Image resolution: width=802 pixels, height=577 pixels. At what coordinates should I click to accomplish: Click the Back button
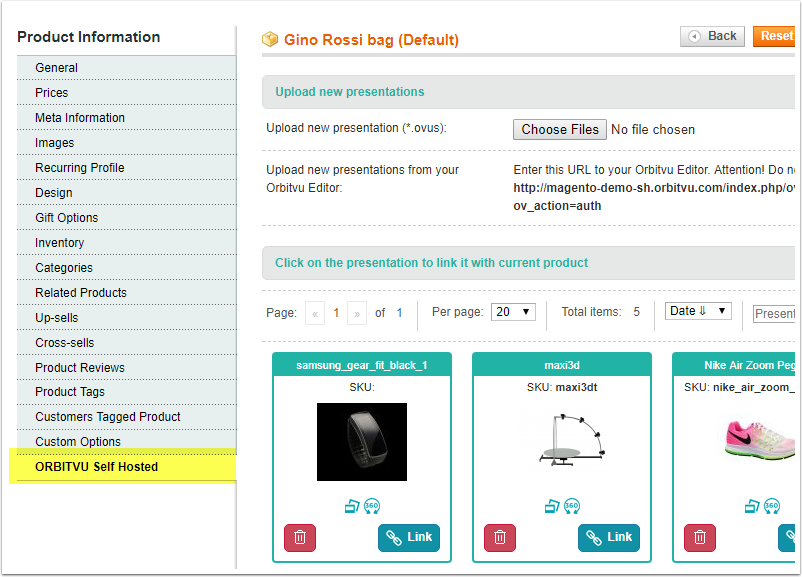712,36
